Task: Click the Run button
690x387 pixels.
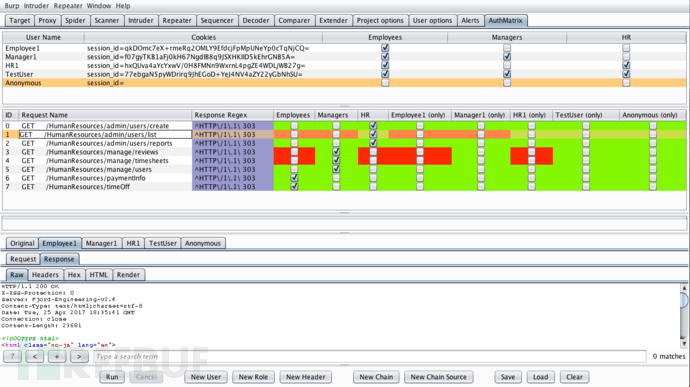Action: 112,377
